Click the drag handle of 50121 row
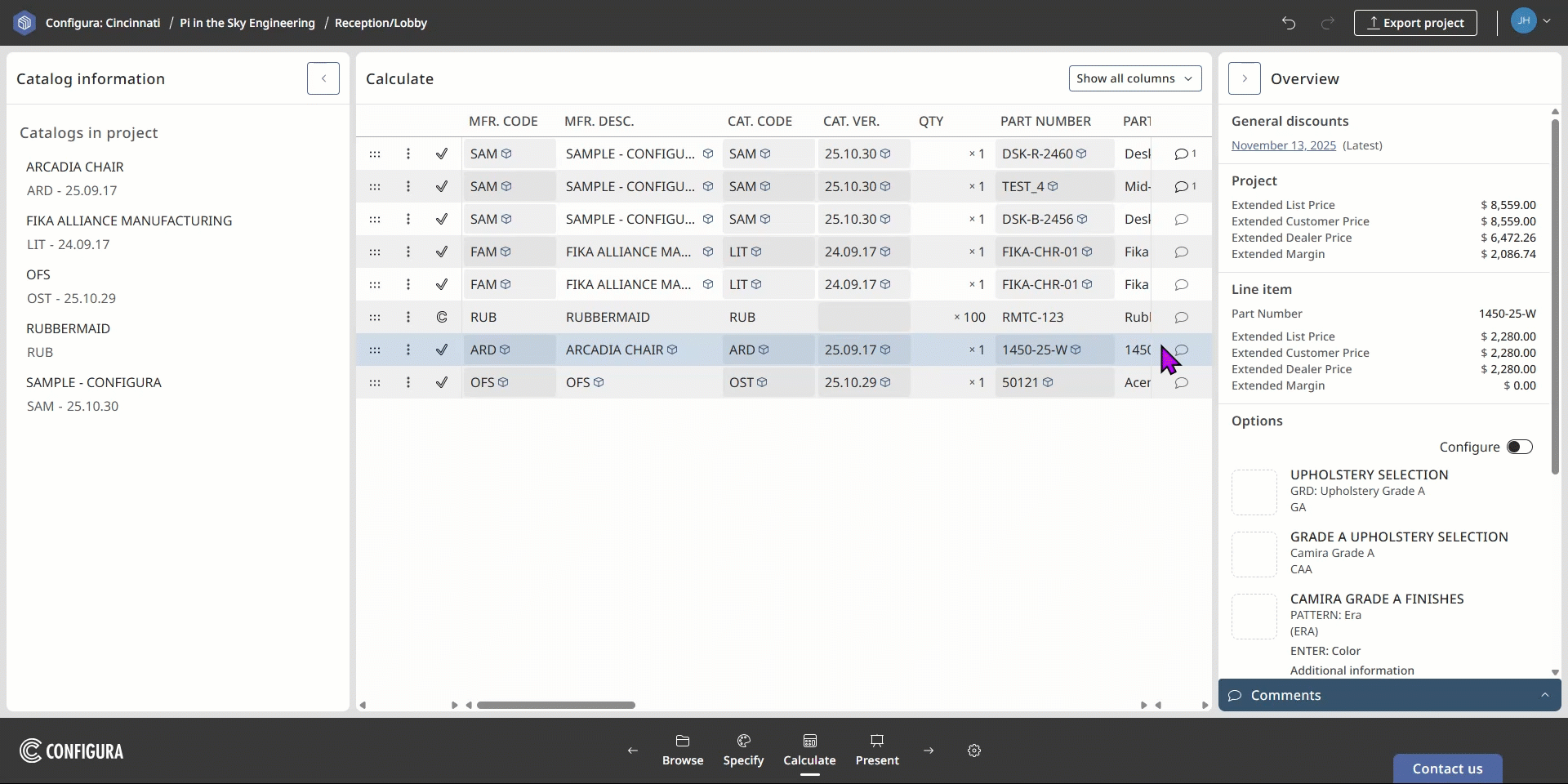This screenshot has height=784, width=1568. (375, 382)
